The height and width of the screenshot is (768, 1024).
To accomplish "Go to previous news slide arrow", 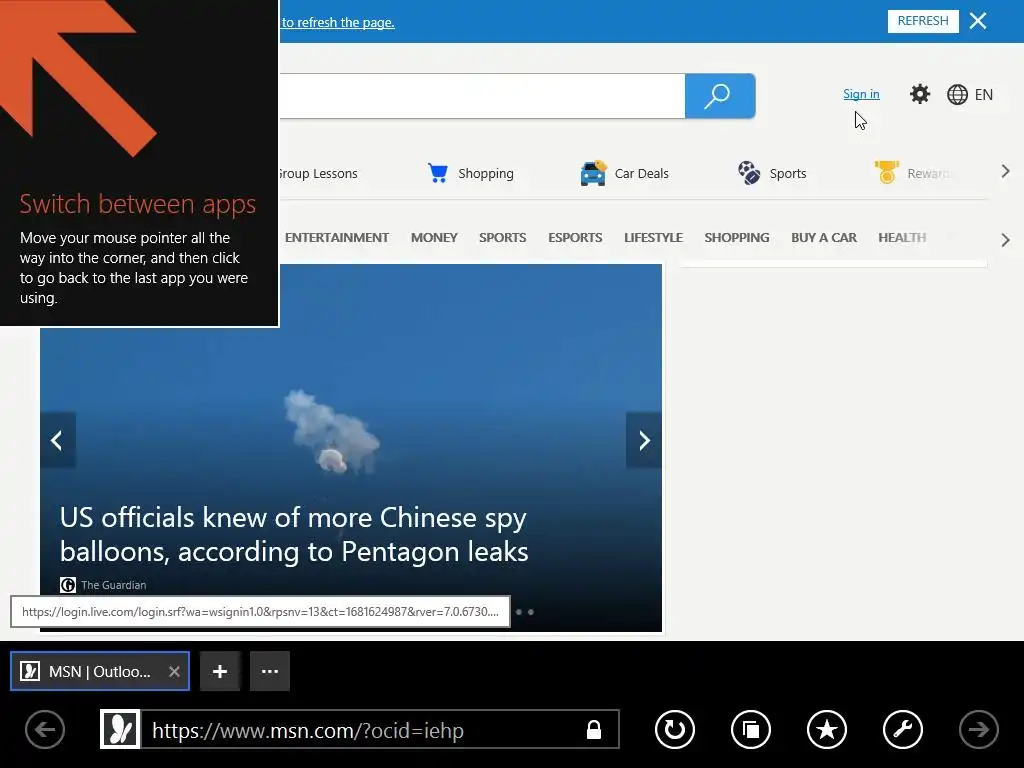I will 57,440.
